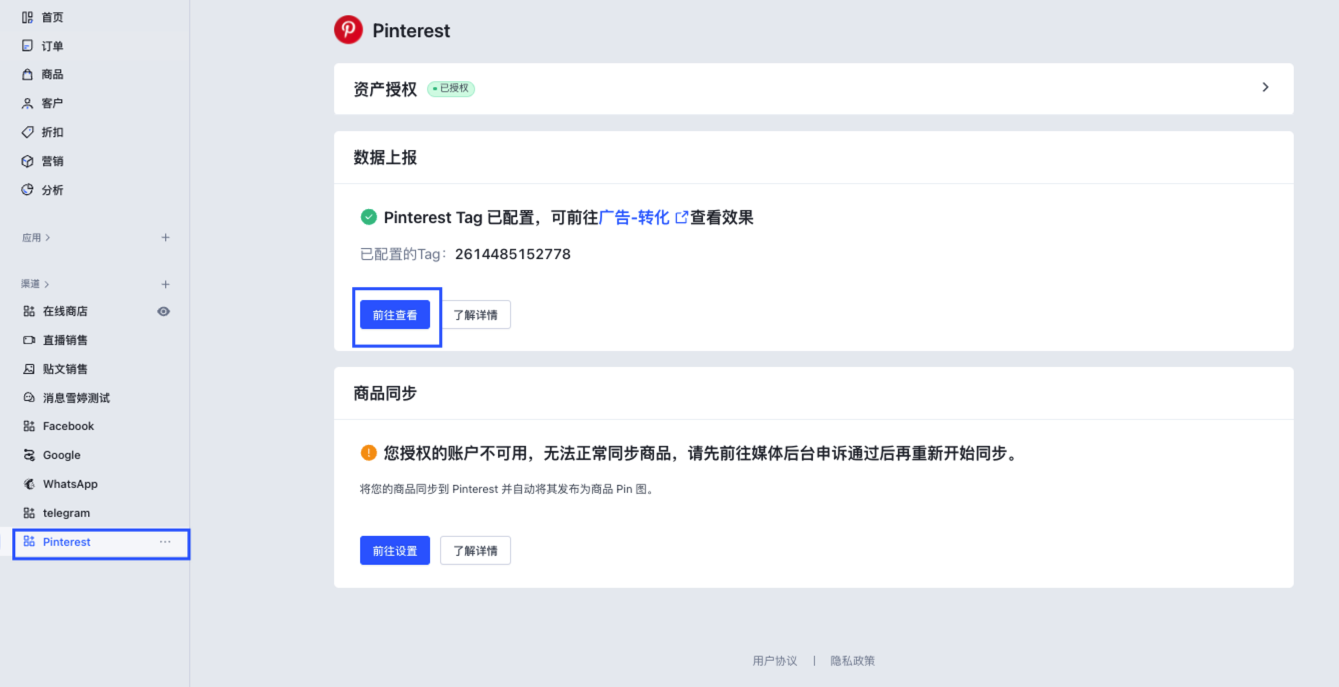Click the 商品同步 section heading
Screen dimensions: 1339x687
coord(385,393)
